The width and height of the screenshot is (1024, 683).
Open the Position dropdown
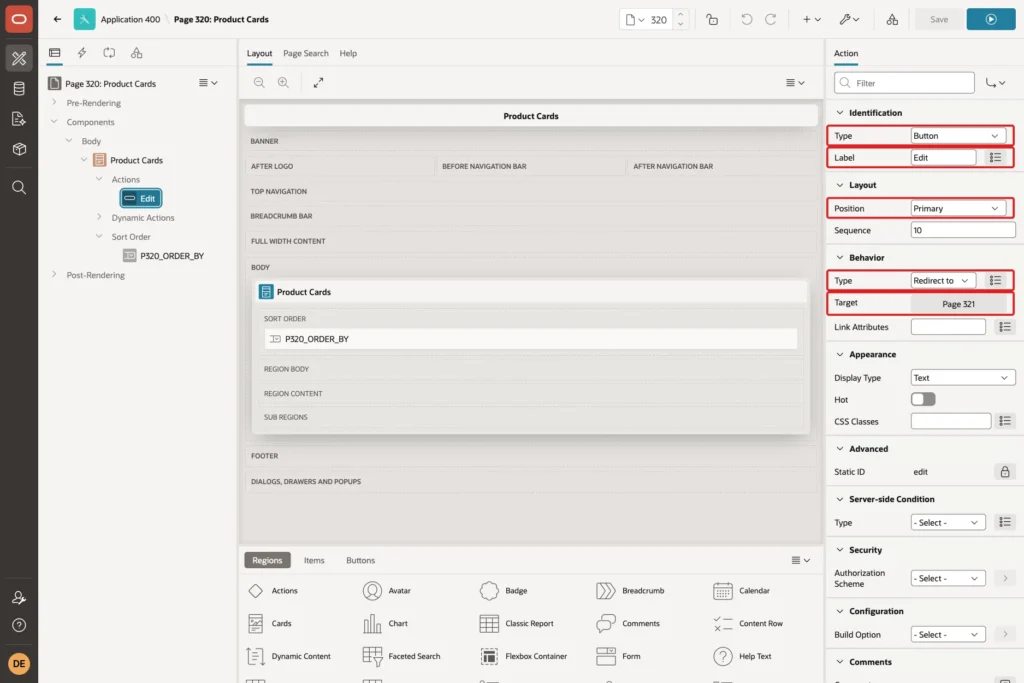coord(956,208)
